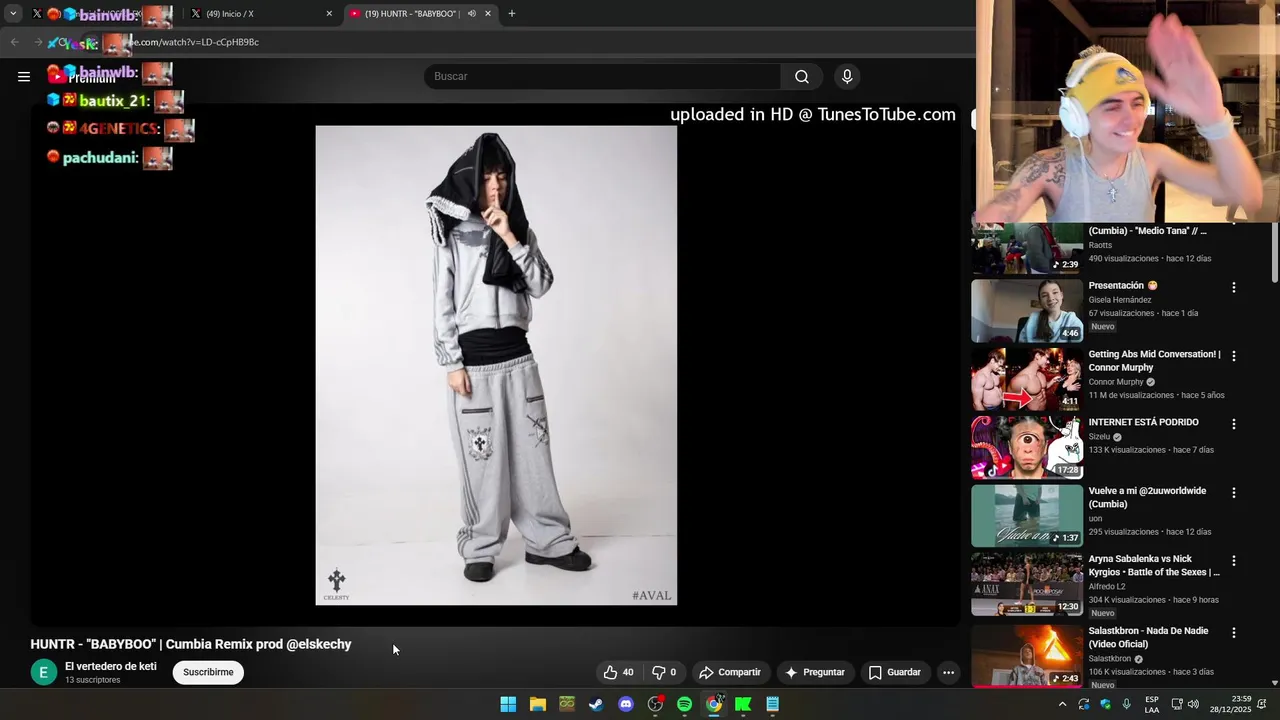
Task: Open El vertedero de keti channel name
Action: [111, 666]
